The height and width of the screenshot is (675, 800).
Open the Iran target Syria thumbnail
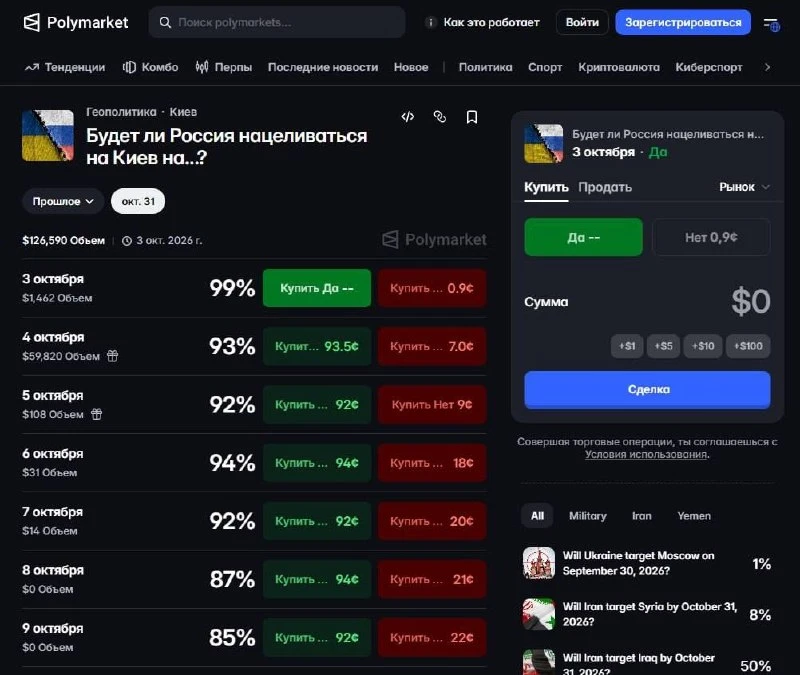pyautogui.click(x=539, y=614)
